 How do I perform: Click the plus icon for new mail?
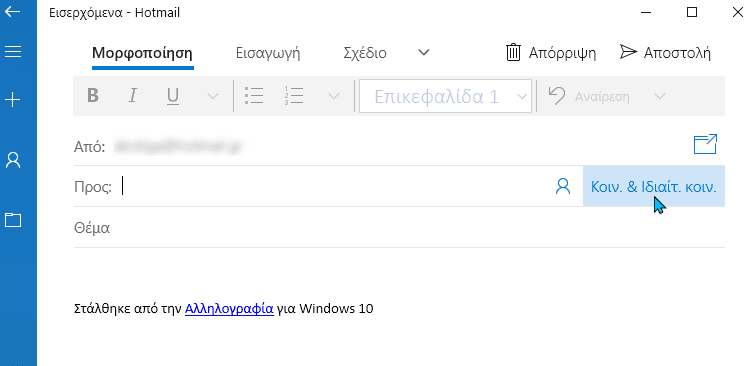pos(12,100)
